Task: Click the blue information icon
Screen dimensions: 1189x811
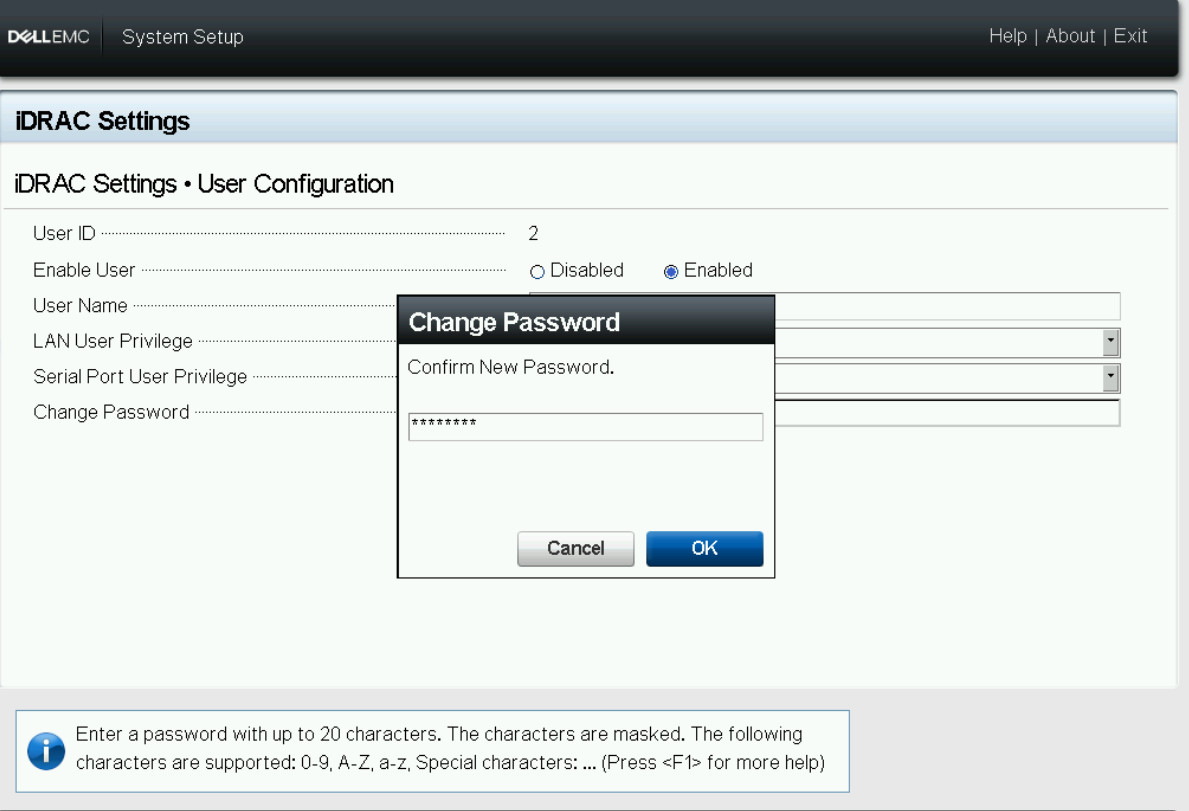Action: tap(46, 751)
